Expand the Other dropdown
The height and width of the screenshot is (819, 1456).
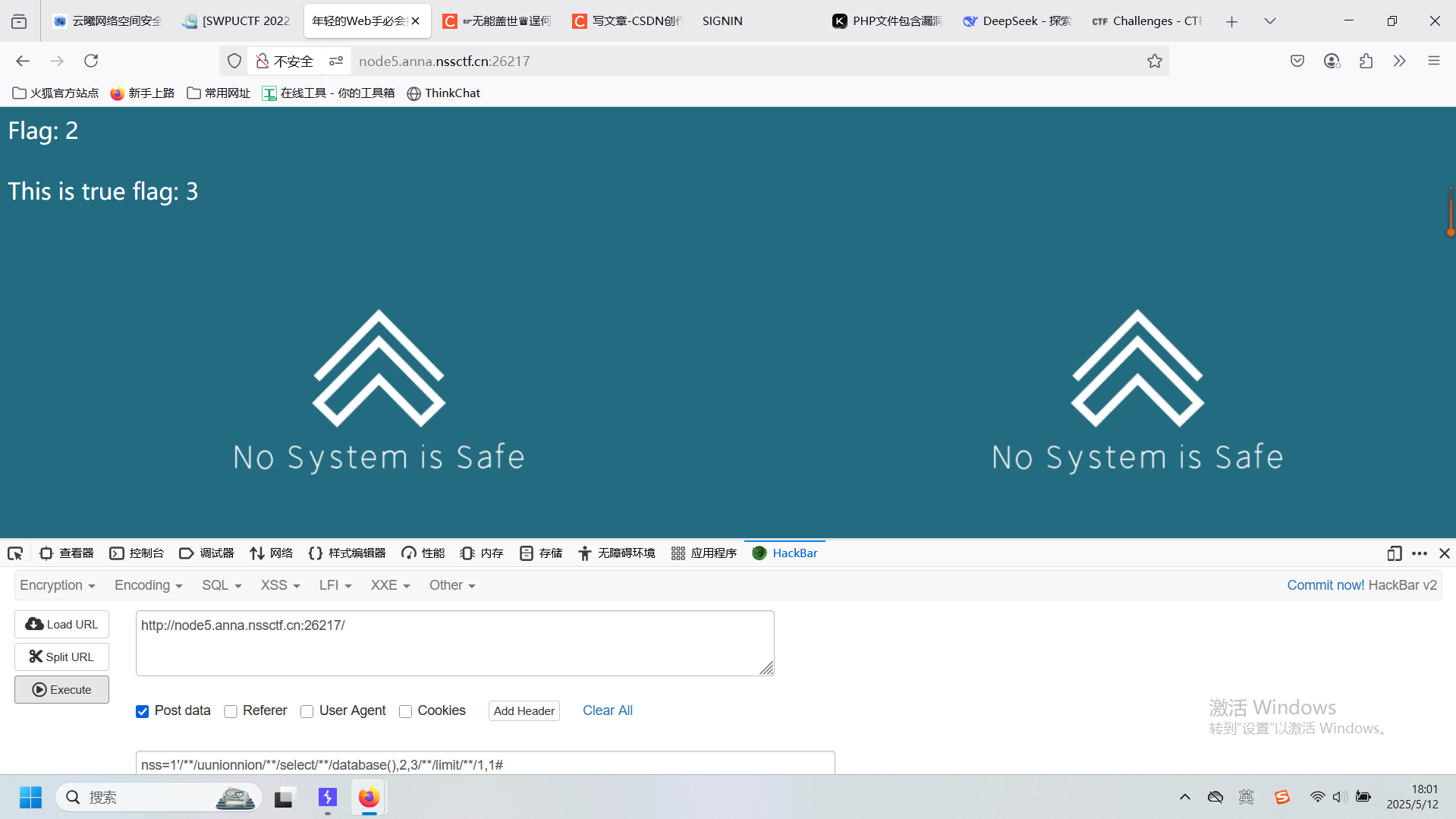pyautogui.click(x=452, y=585)
